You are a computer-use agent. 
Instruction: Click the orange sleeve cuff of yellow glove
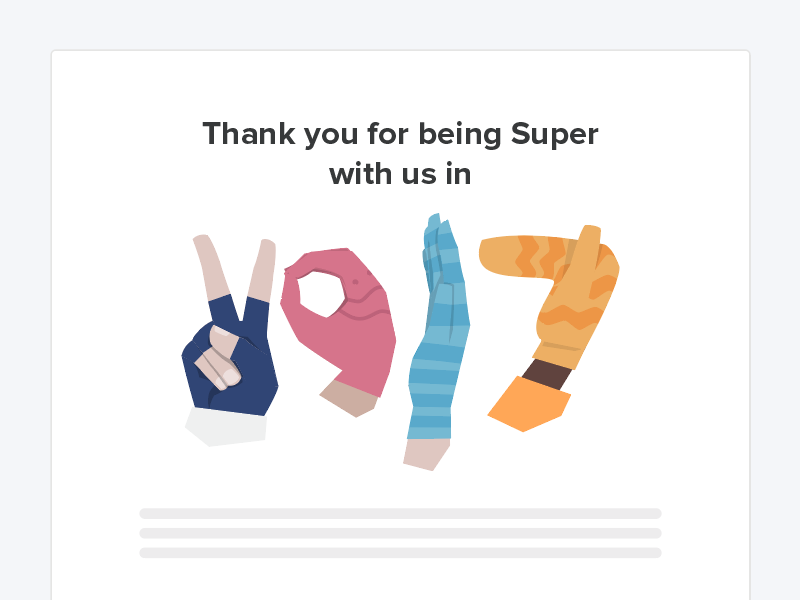pos(529,405)
